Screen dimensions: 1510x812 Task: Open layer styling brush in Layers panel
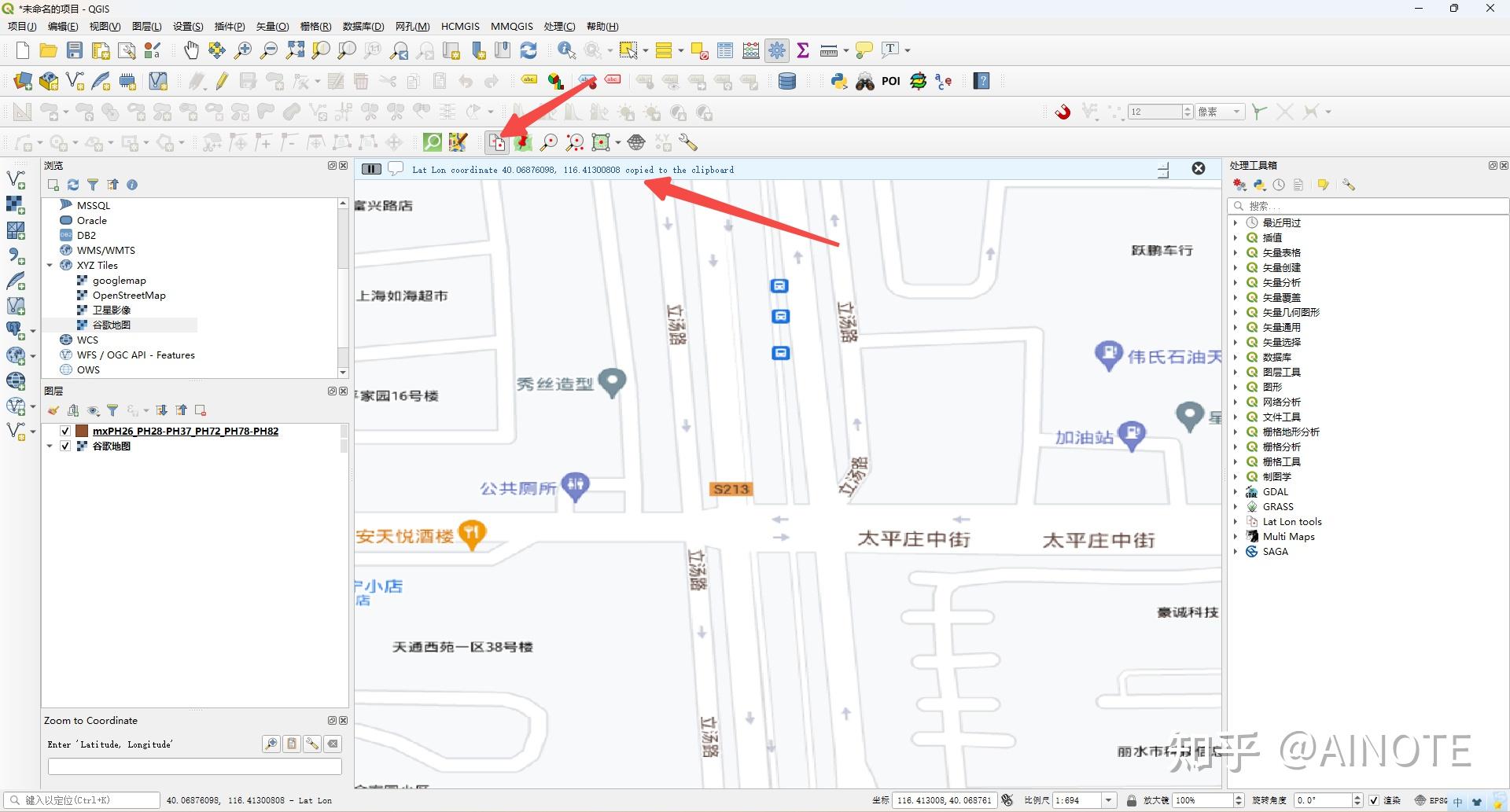pyautogui.click(x=53, y=410)
